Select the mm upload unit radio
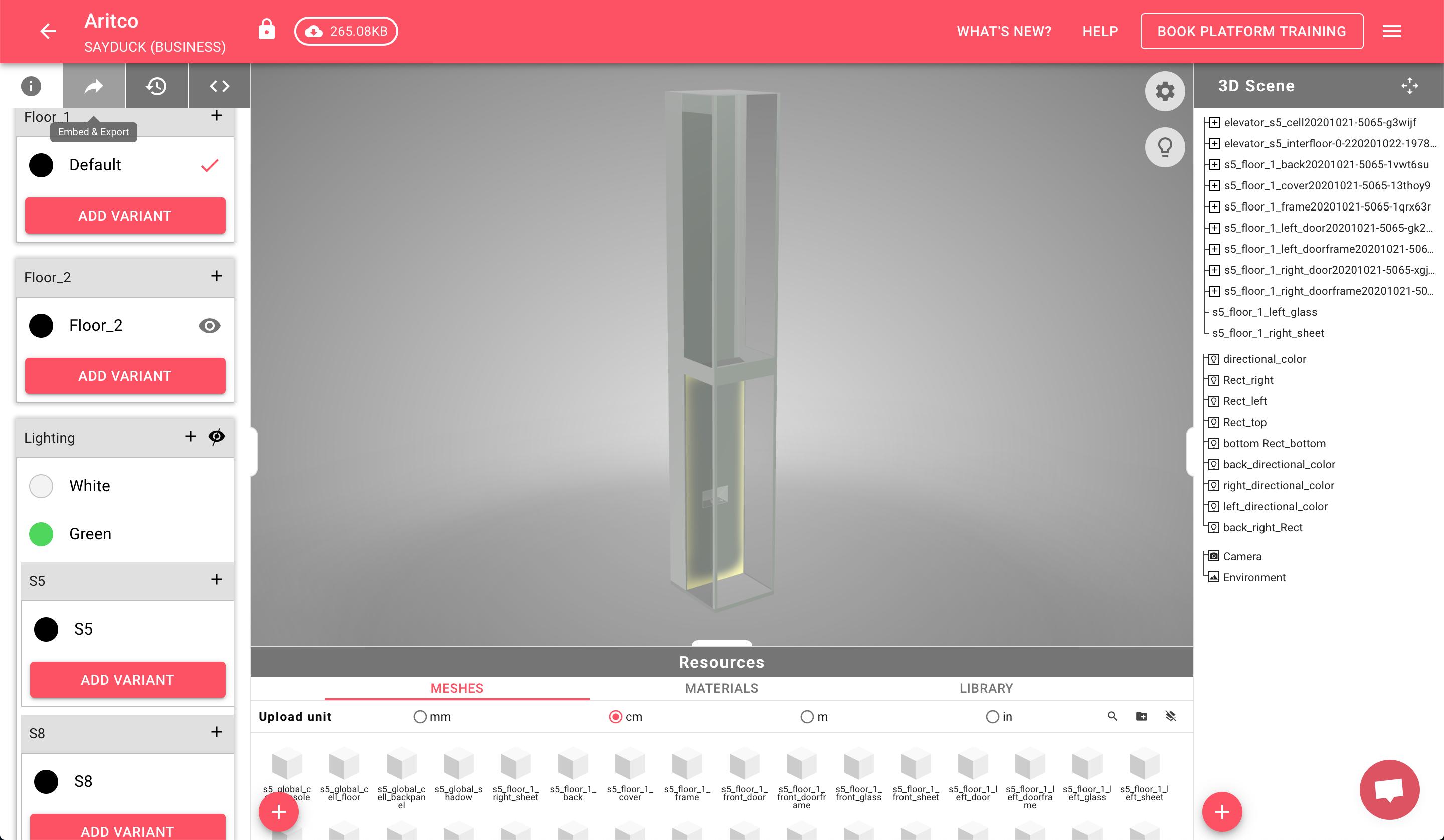Screen dimensions: 1444x840 [x=420, y=717]
